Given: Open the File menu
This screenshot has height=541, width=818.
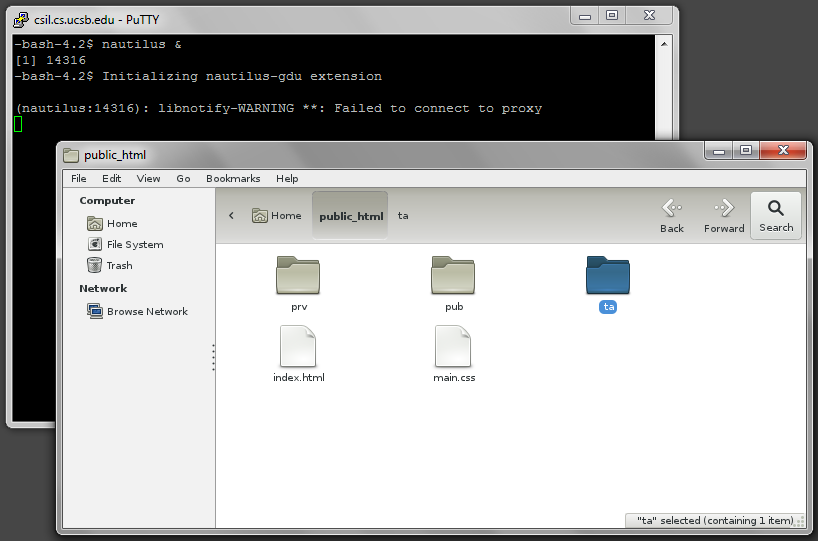Looking at the screenshot, I should click(79, 178).
